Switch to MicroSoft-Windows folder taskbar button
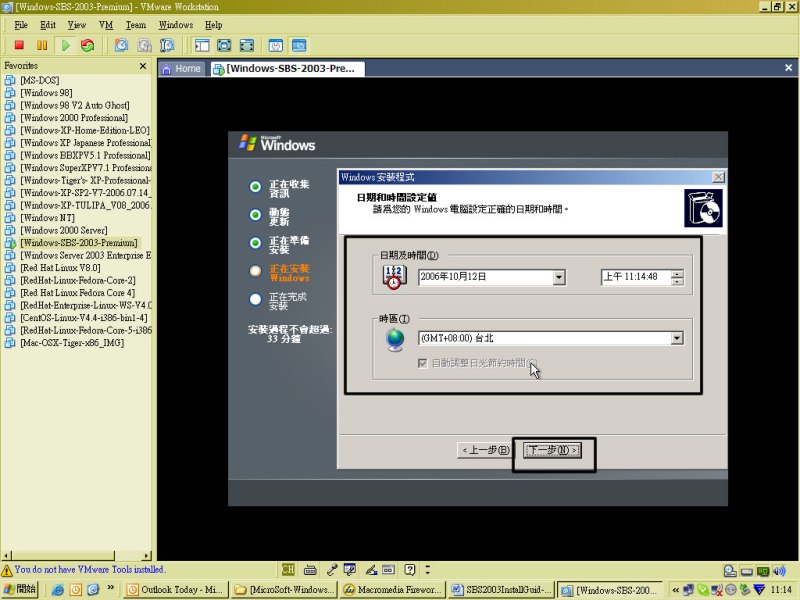This screenshot has width=800, height=600. [x=284, y=590]
